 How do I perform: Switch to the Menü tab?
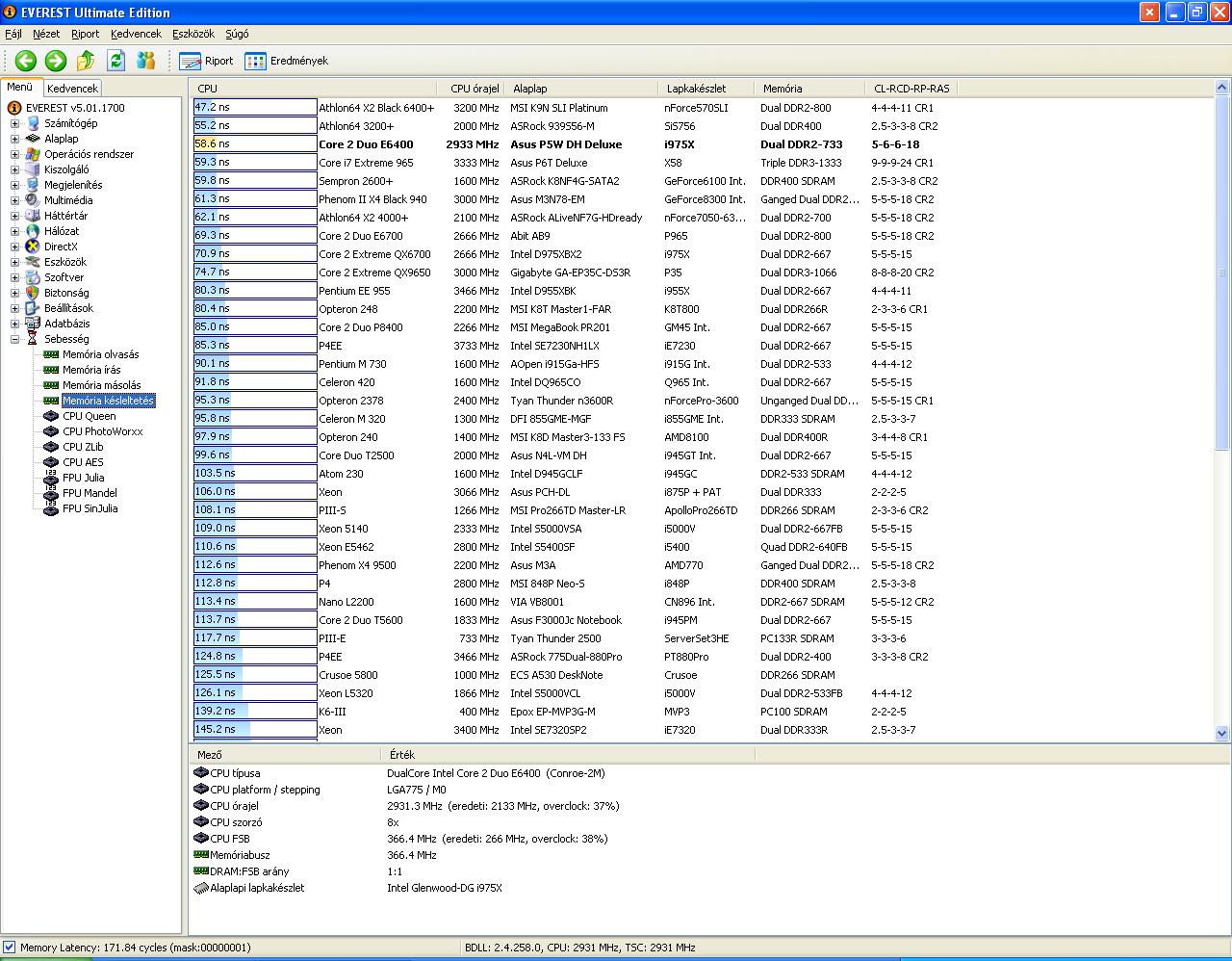20,87
